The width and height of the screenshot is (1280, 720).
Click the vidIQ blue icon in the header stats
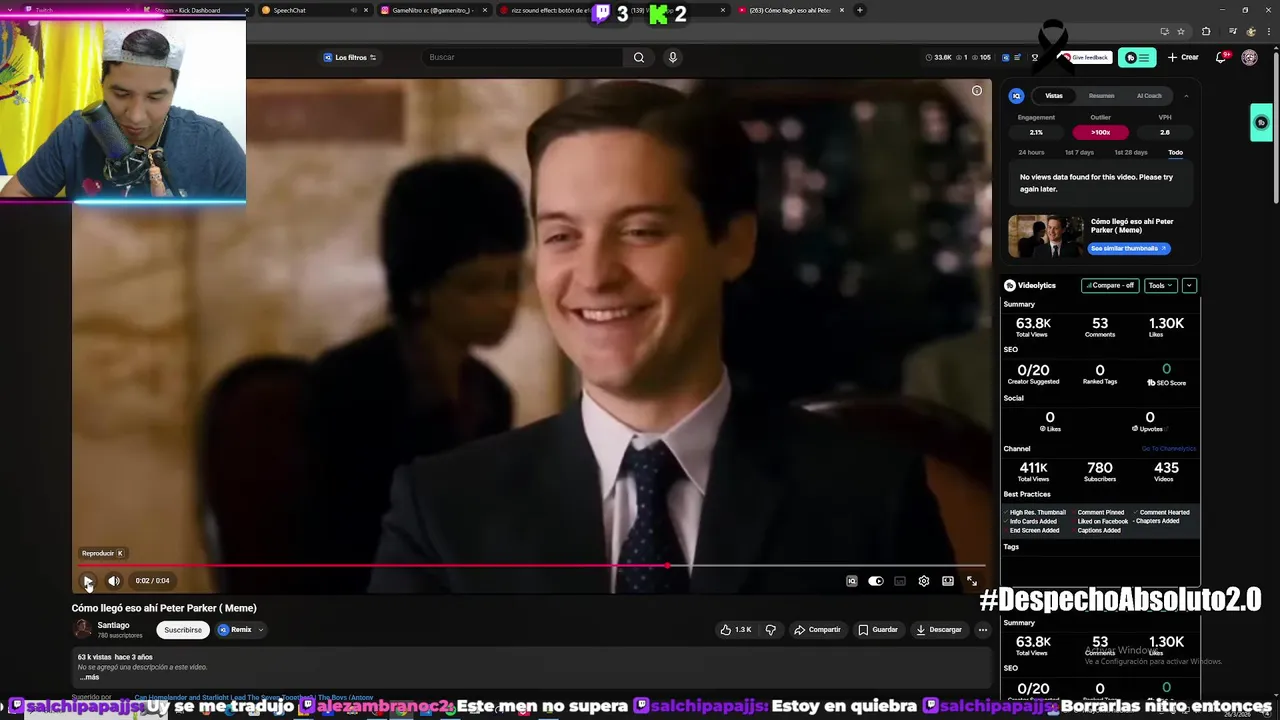pyautogui.click(x=1006, y=57)
